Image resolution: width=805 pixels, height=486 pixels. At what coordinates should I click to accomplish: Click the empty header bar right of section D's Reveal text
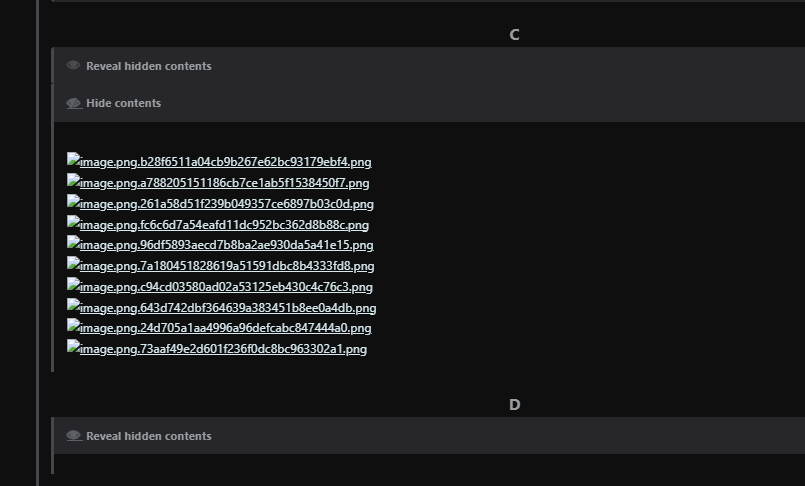(x=500, y=436)
